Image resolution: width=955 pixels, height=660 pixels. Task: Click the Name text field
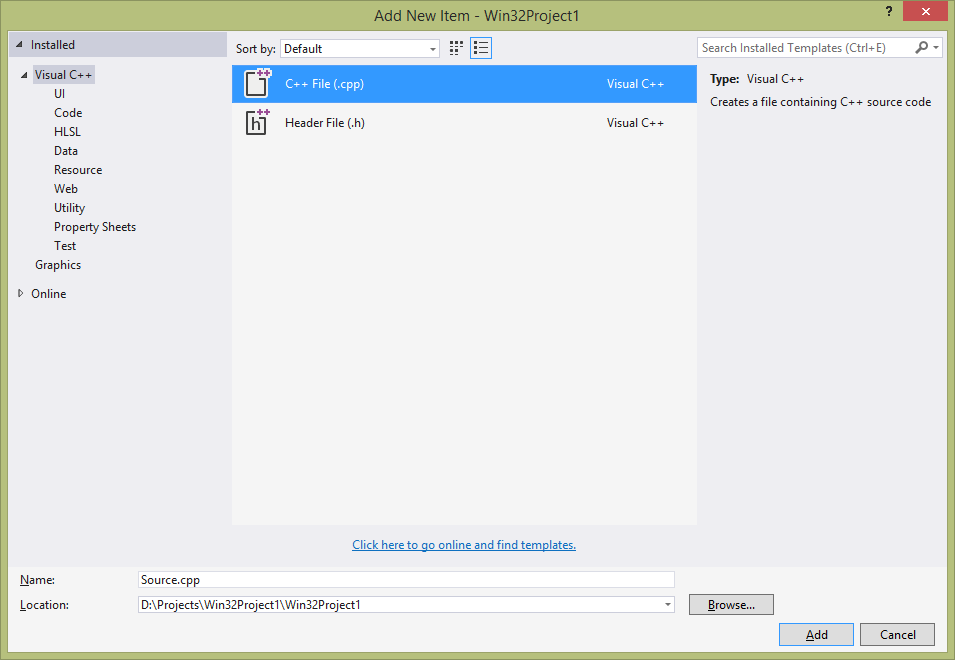(x=406, y=580)
